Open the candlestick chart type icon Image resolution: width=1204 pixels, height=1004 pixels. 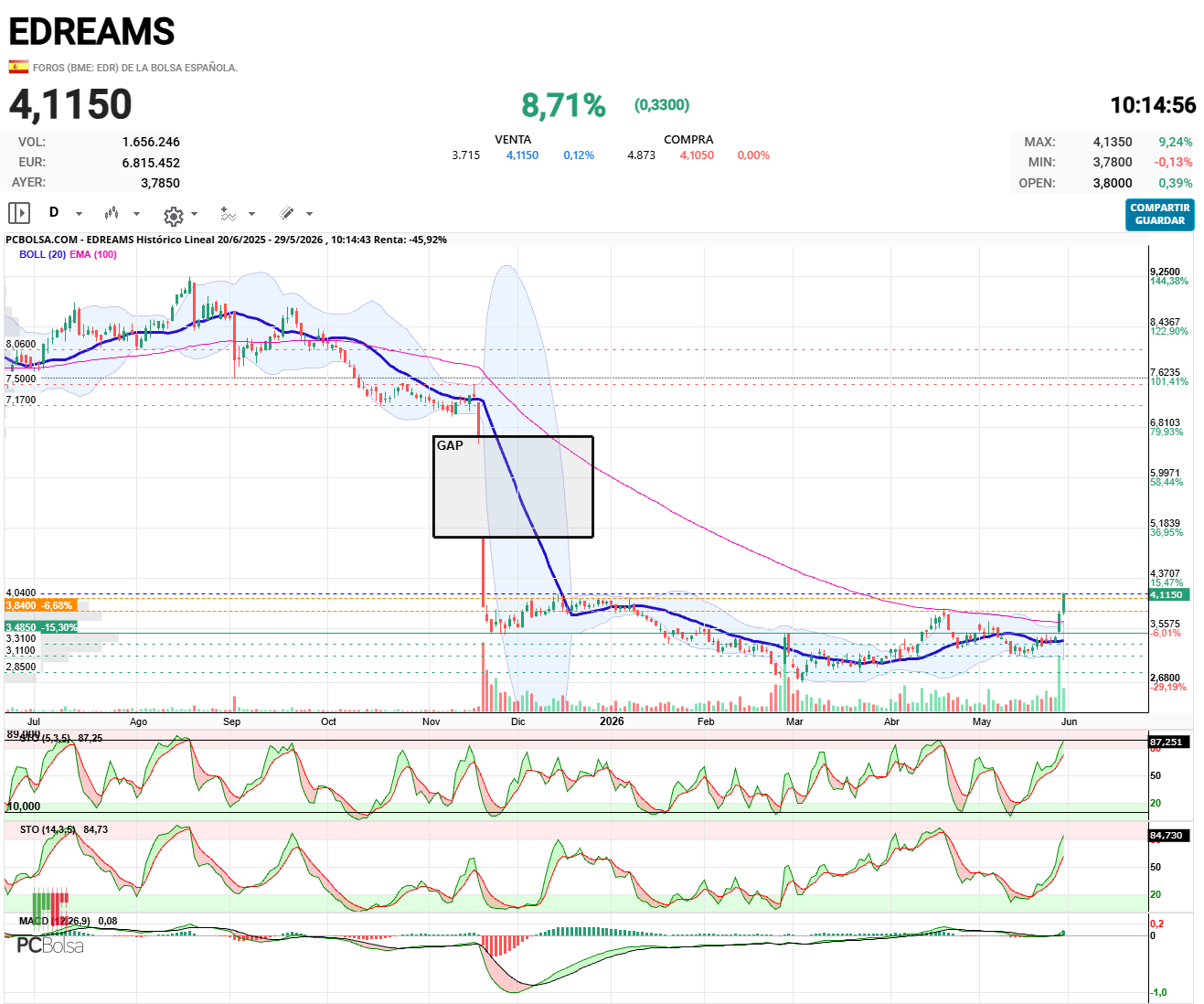[x=112, y=213]
